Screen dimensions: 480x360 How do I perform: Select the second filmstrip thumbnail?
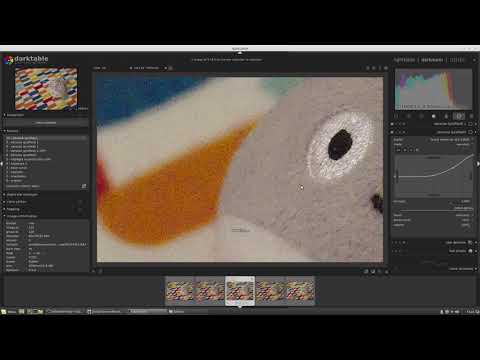(x=210, y=291)
